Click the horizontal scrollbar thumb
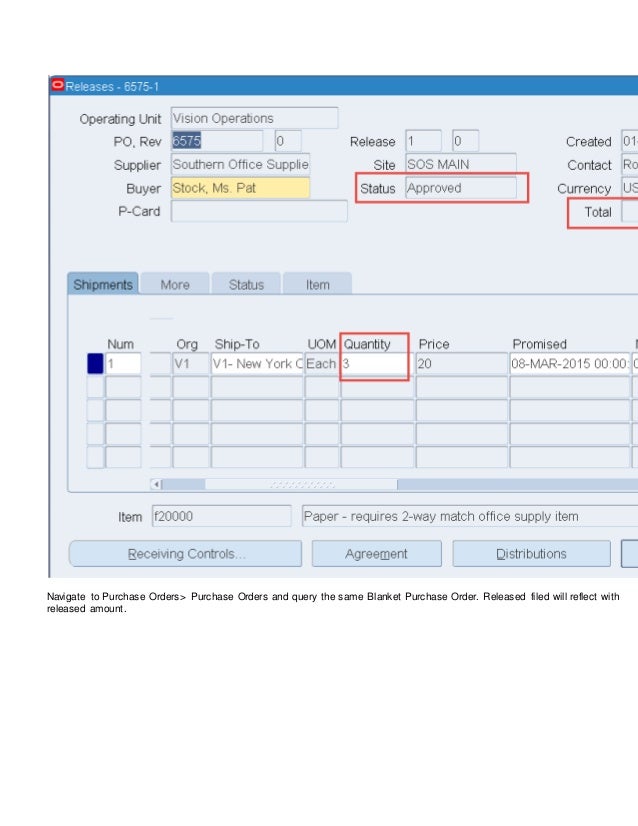 point(301,484)
